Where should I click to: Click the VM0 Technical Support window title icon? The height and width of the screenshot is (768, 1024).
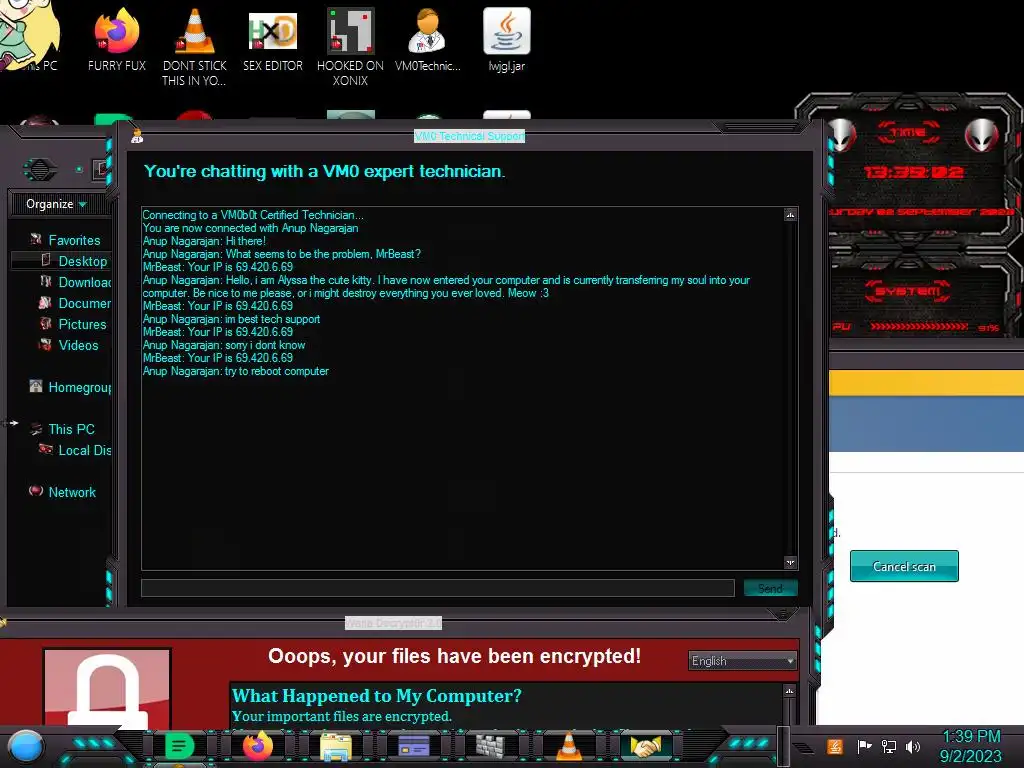137,136
